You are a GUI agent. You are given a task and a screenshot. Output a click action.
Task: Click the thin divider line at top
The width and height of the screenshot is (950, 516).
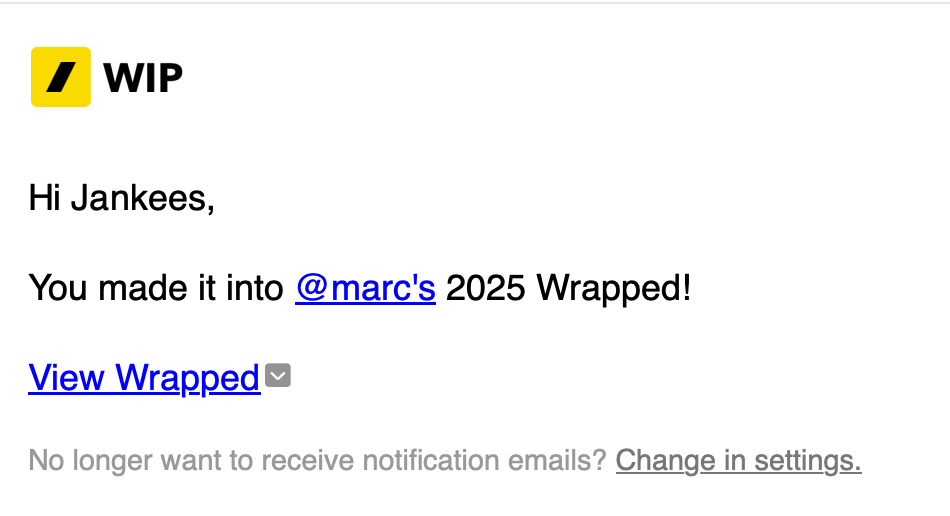click(475, 3)
